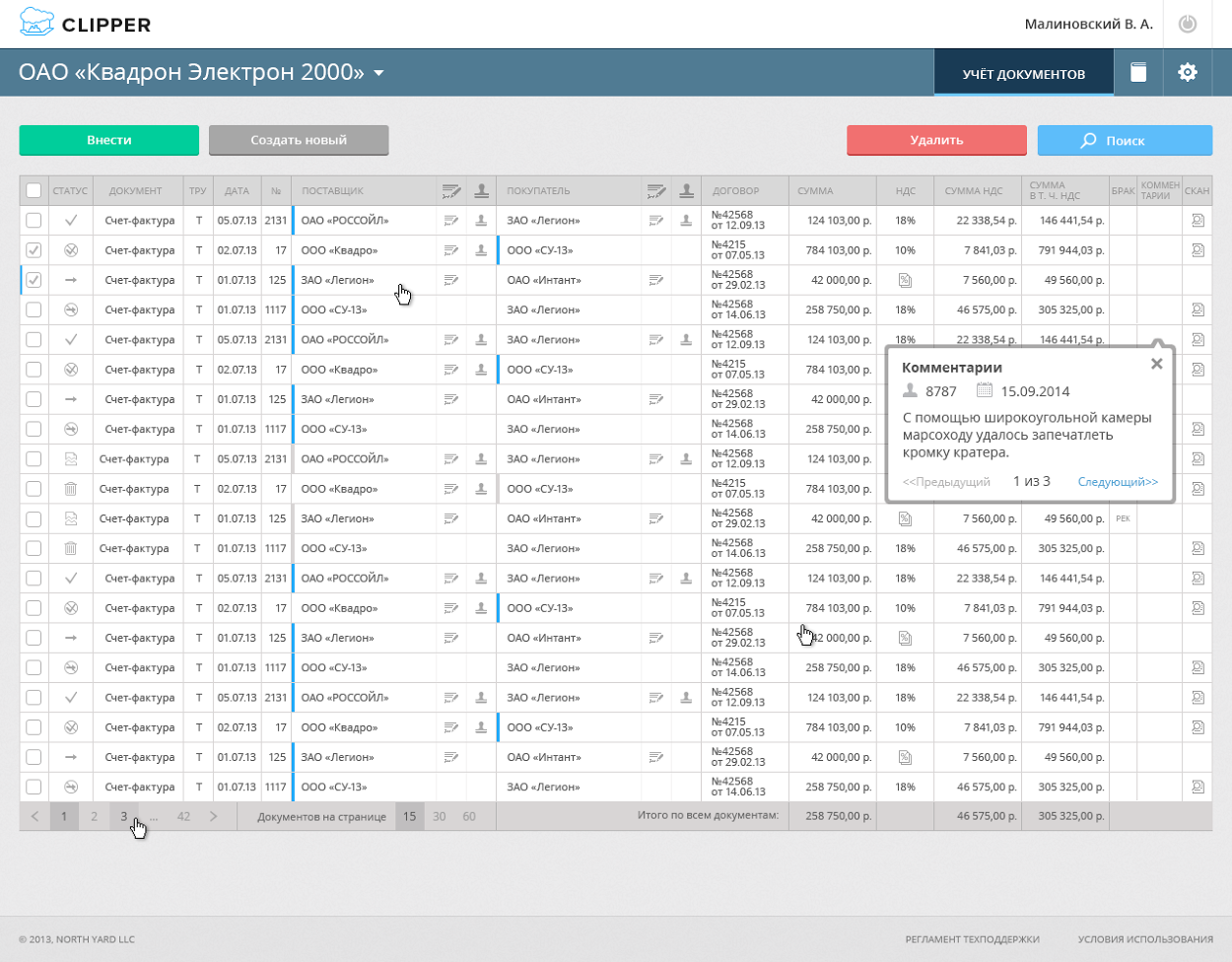
Task: Open the Учёт документов tab
Action: [1023, 73]
